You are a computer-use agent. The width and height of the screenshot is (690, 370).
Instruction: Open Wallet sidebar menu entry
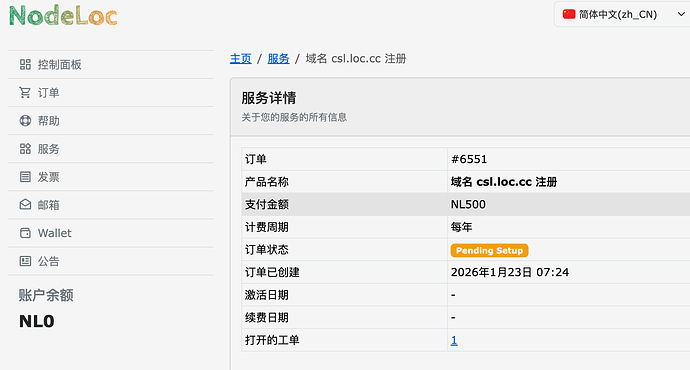point(110,233)
